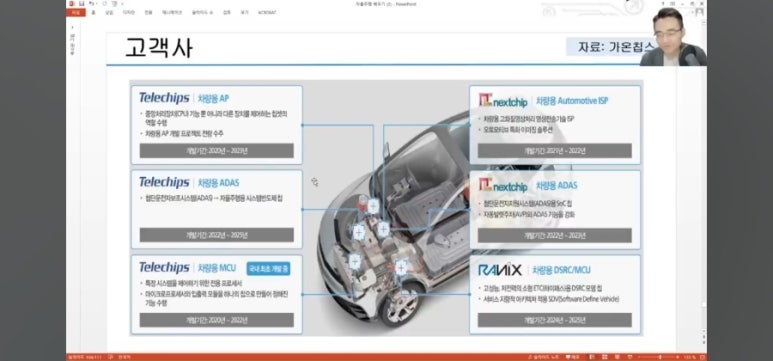This screenshot has width=773, height=361.
Task: Redo the last action
Action: click(104, 3)
